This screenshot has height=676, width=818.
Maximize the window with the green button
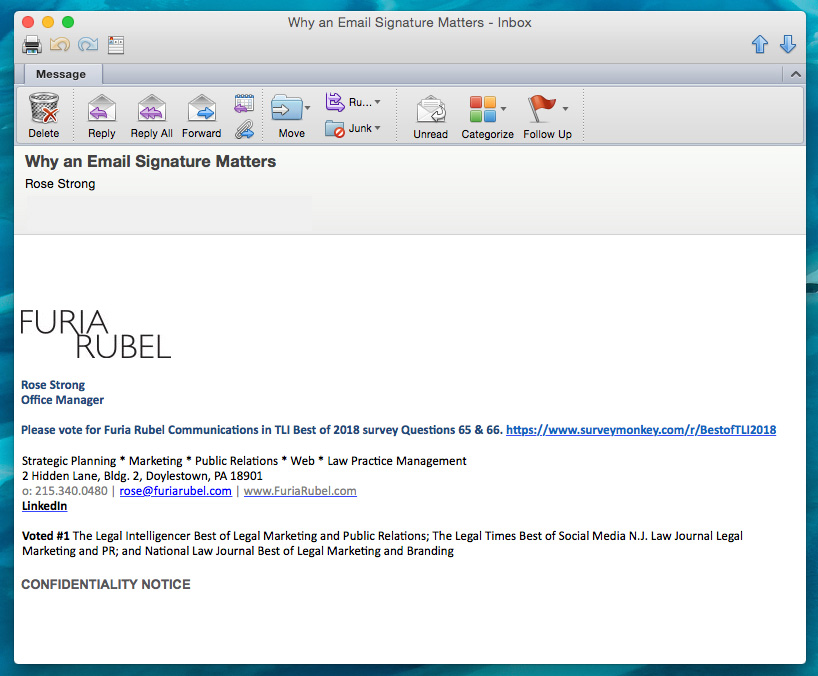pyautogui.click(x=68, y=22)
